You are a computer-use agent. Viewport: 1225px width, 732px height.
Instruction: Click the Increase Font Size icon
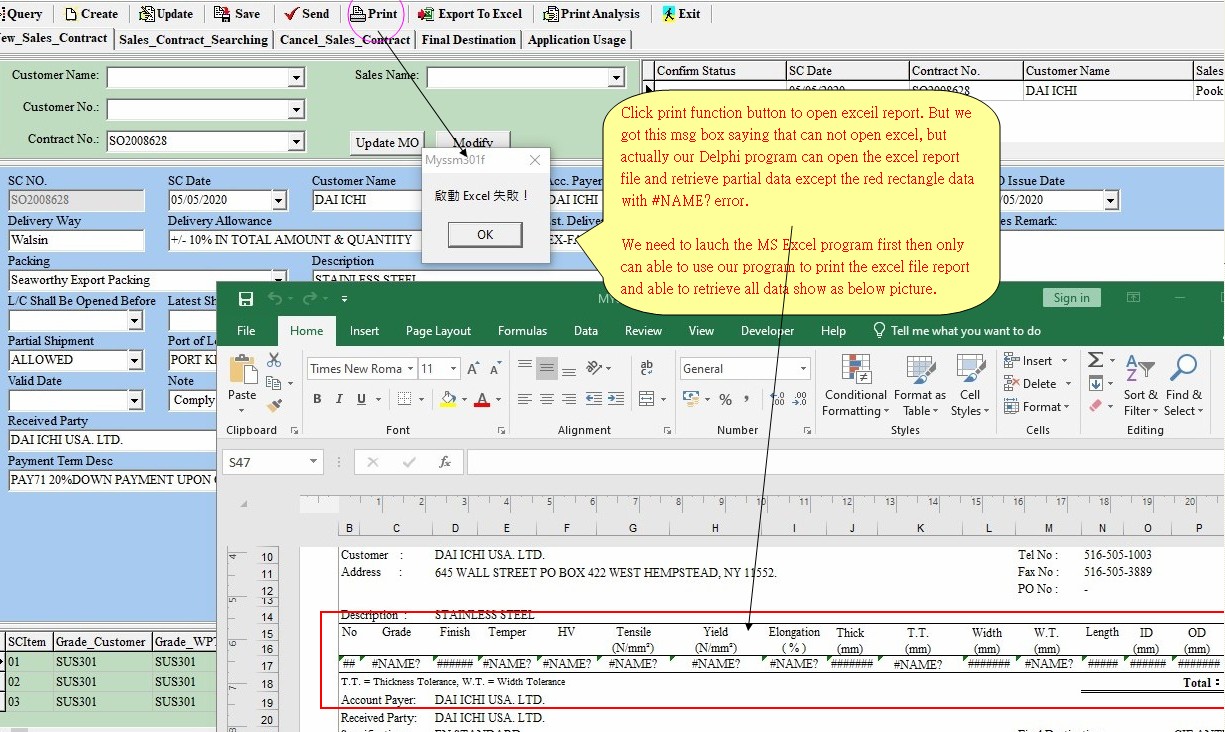click(x=473, y=369)
